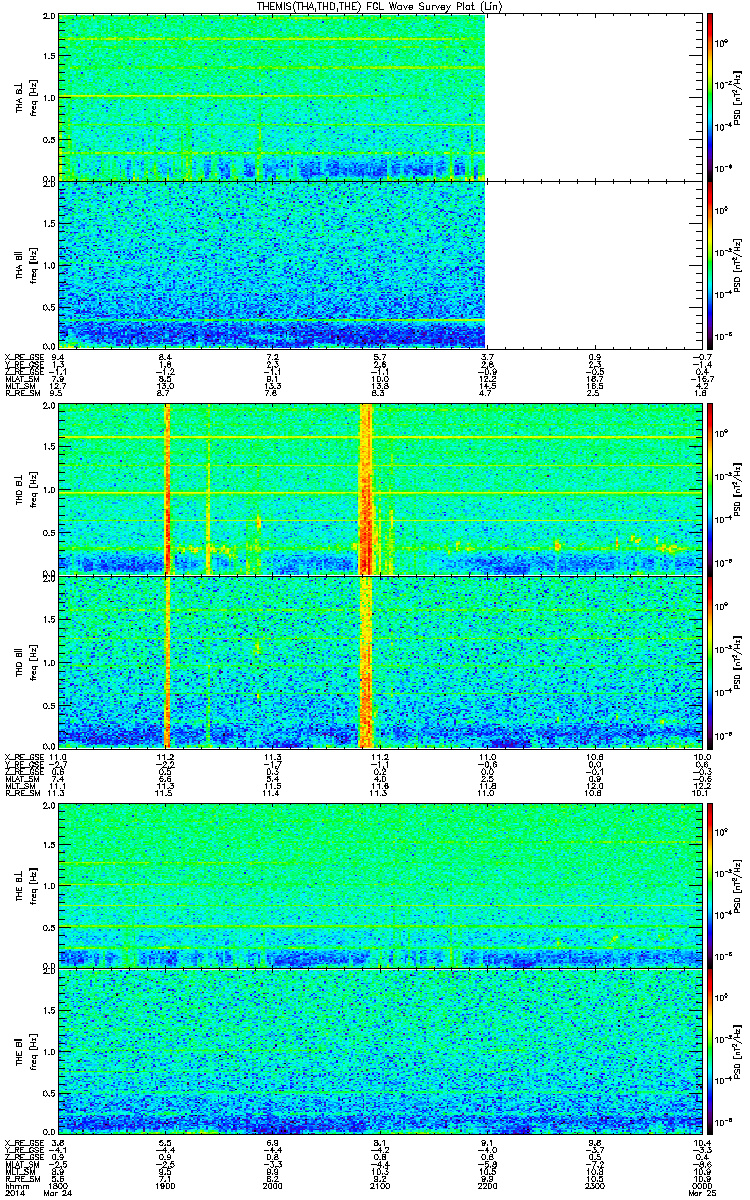Click the 1800 time tick label
Viewport: 750px width, 1200px height.
(x=62, y=1185)
